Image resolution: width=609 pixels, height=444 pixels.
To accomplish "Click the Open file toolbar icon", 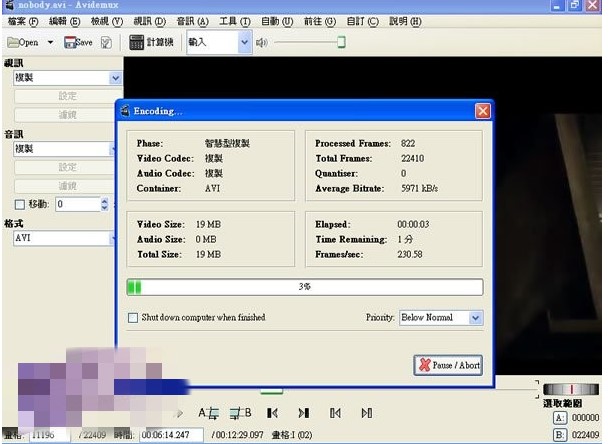I will point(23,43).
